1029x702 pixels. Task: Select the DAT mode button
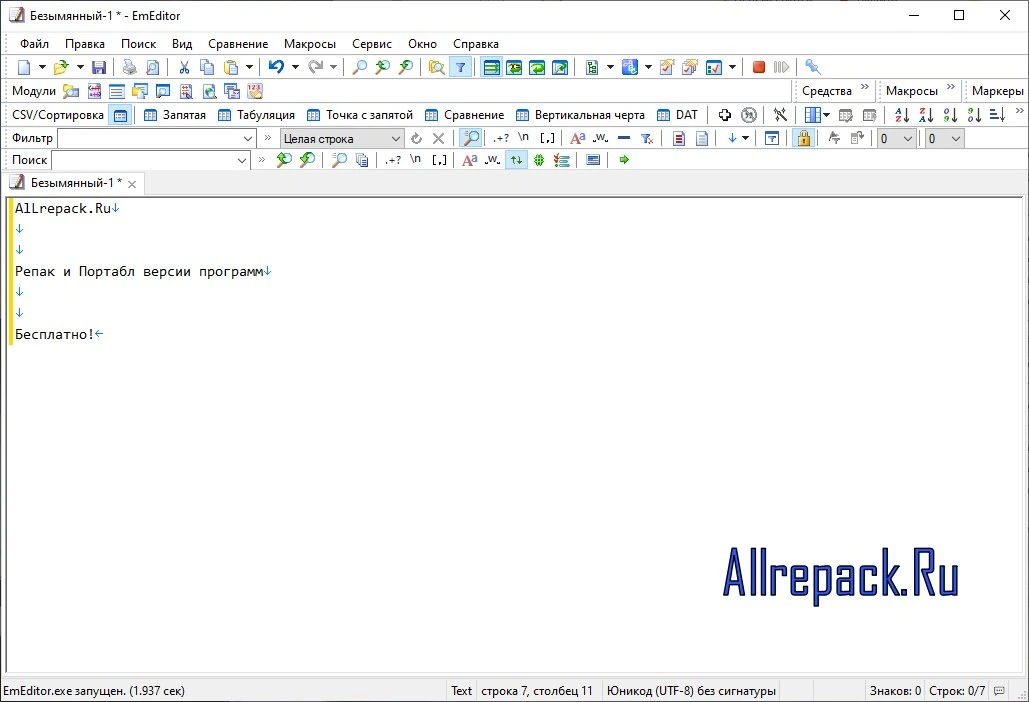(x=678, y=115)
